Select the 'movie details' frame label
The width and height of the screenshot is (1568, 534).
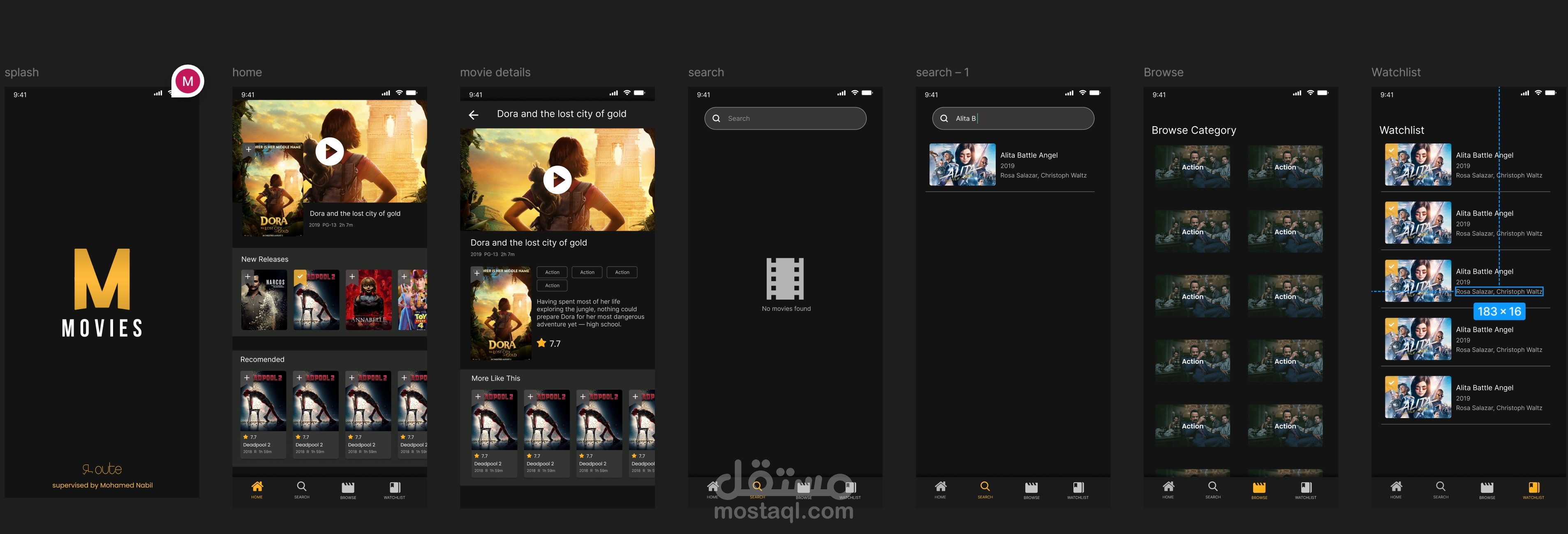click(x=495, y=72)
